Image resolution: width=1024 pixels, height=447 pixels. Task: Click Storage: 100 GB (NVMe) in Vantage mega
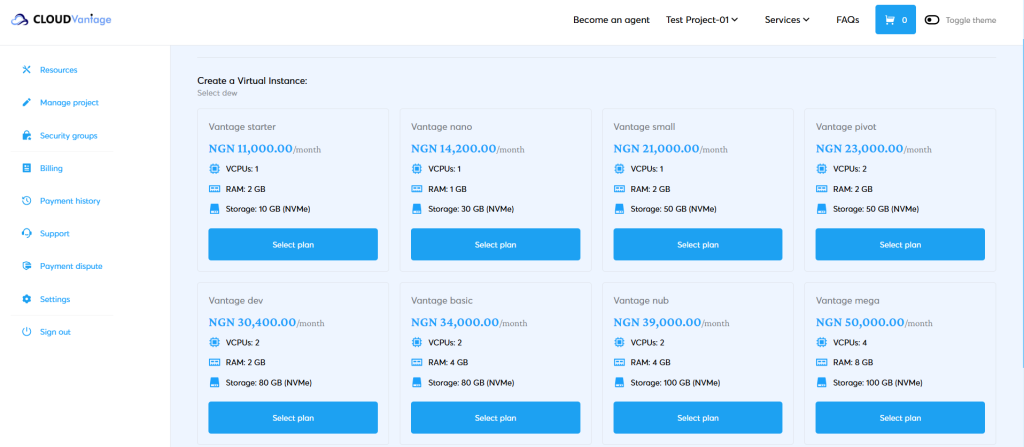click(878, 382)
